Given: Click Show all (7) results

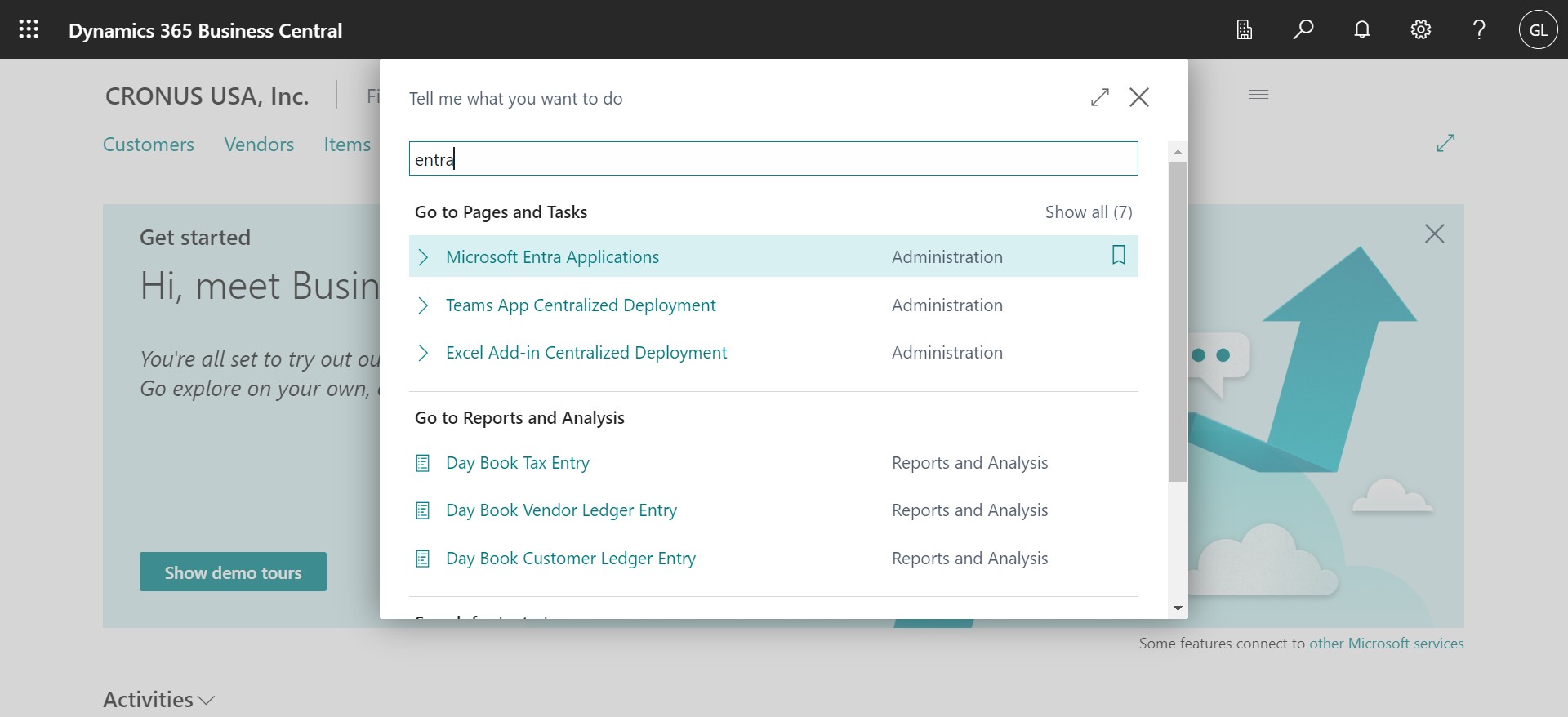Looking at the screenshot, I should (1089, 212).
